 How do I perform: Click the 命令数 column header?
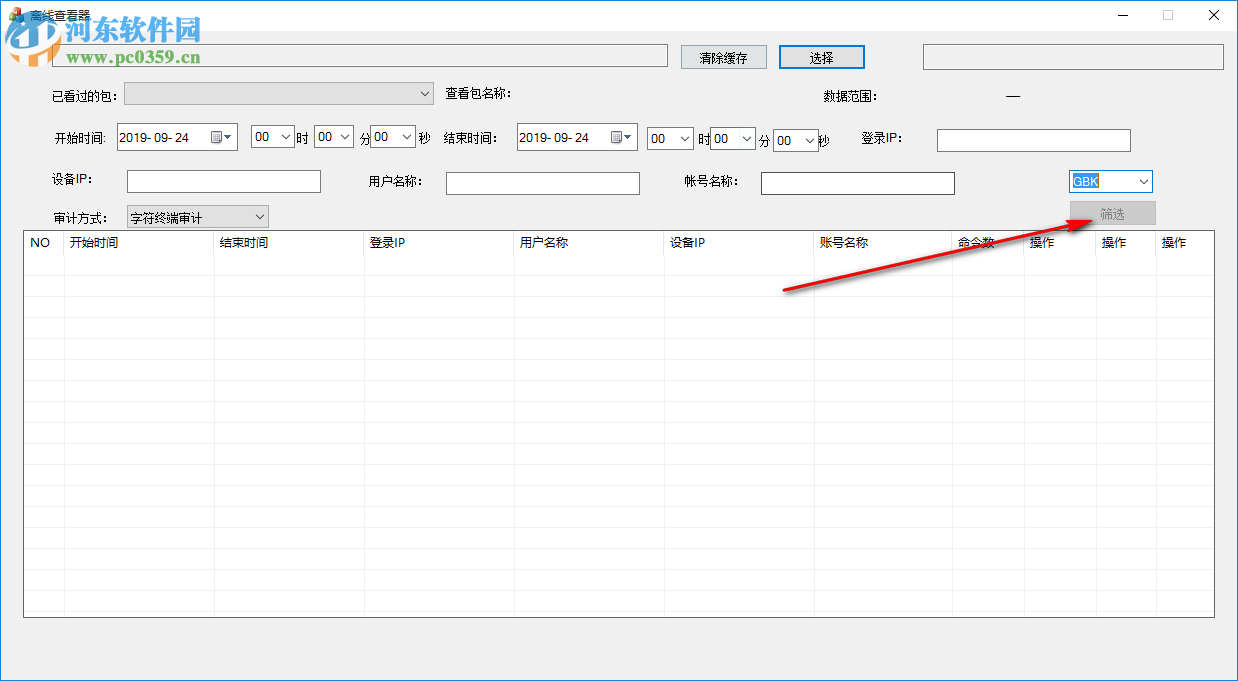click(x=988, y=242)
